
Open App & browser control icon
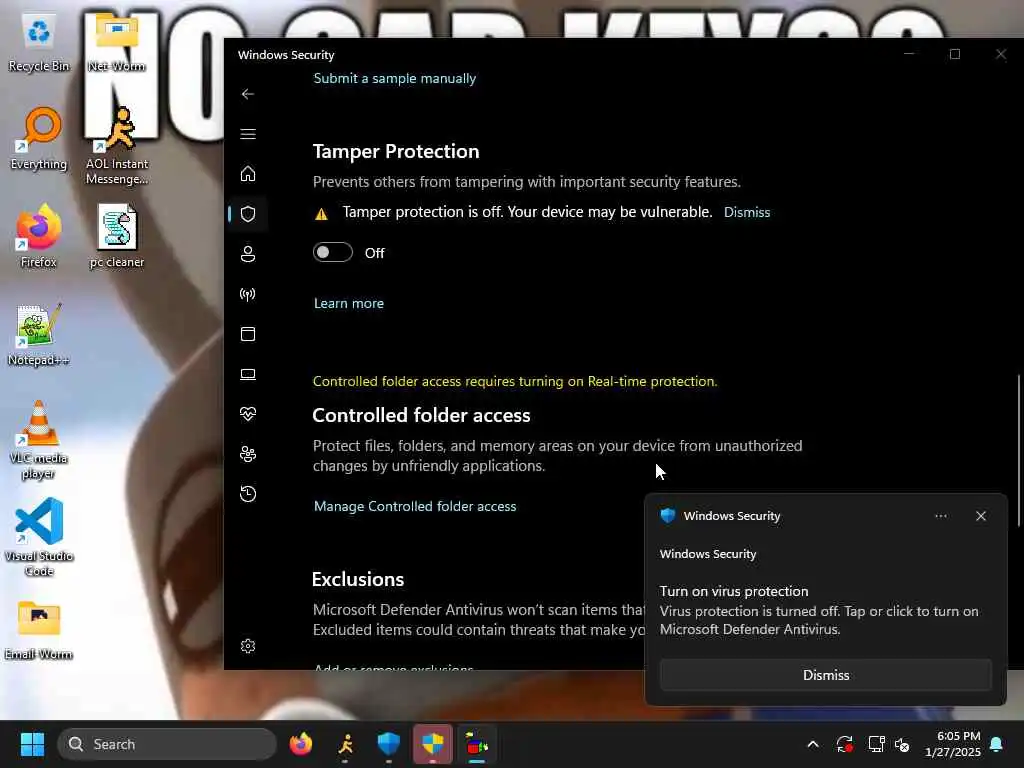(x=248, y=334)
